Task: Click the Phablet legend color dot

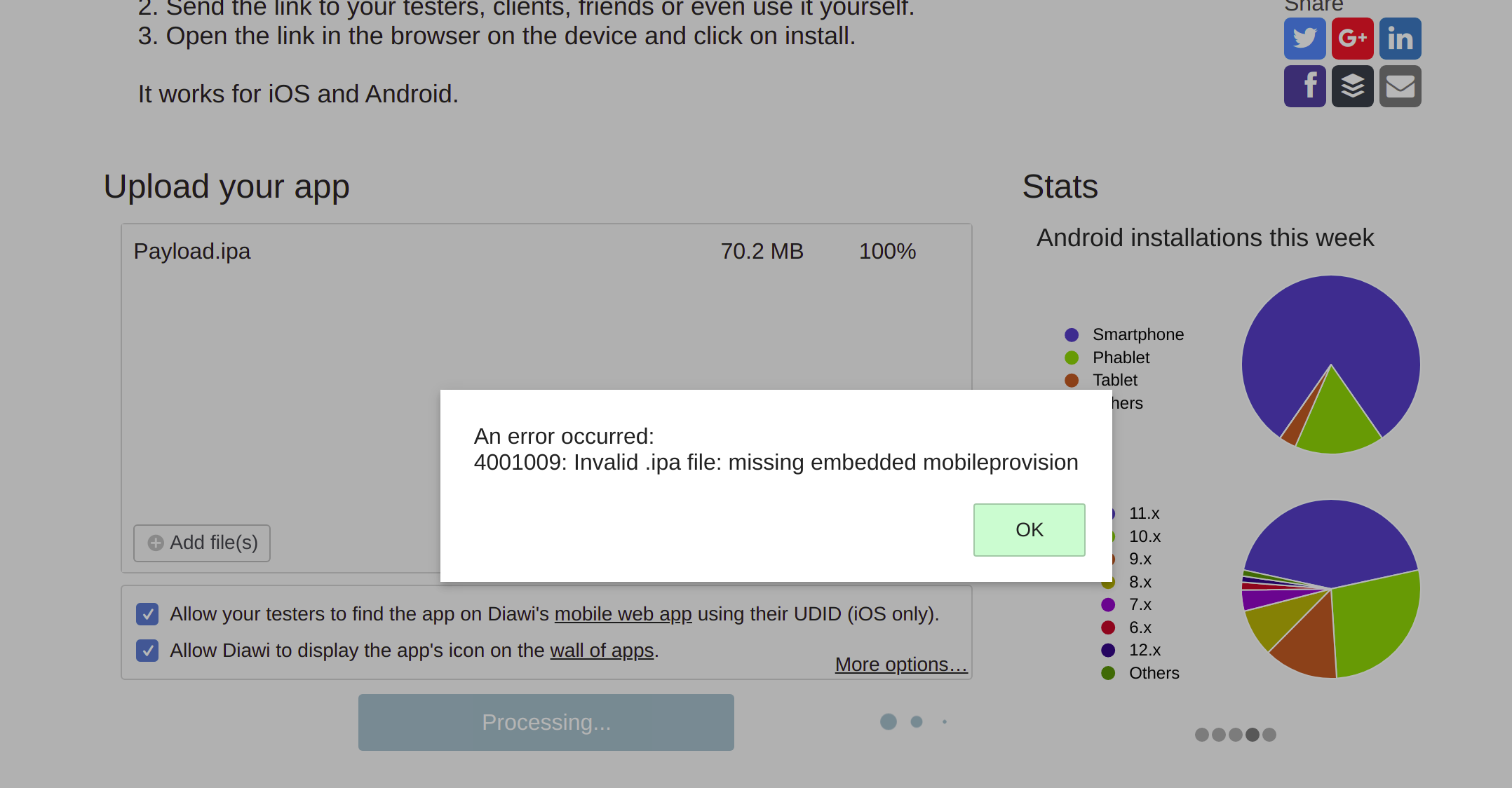Action: click(1072, 358)
